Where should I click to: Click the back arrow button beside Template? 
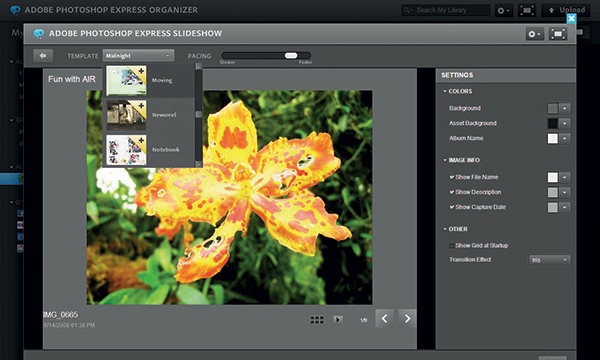[x=43, y=56]
